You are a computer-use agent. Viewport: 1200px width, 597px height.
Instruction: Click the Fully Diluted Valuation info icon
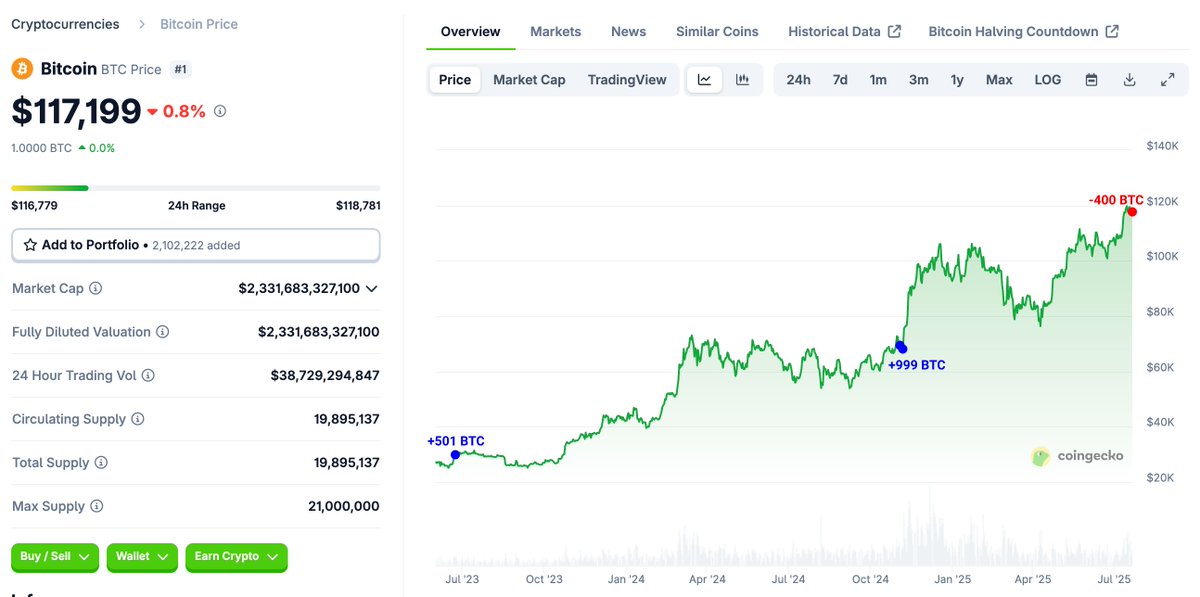[x=162, y=332]
